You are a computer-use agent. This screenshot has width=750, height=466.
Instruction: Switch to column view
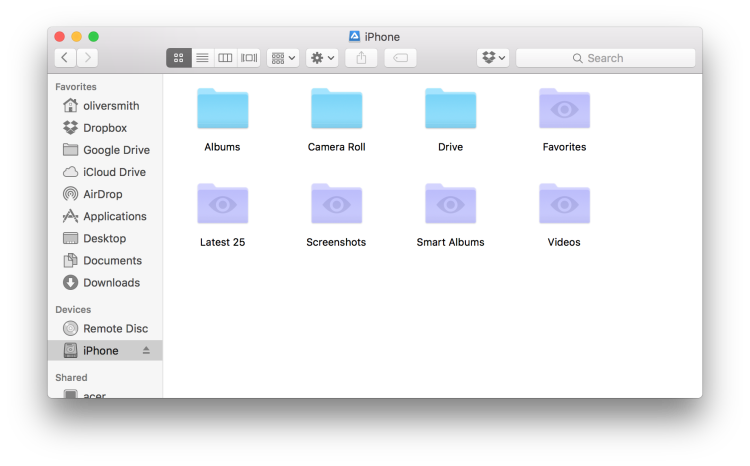225,58
